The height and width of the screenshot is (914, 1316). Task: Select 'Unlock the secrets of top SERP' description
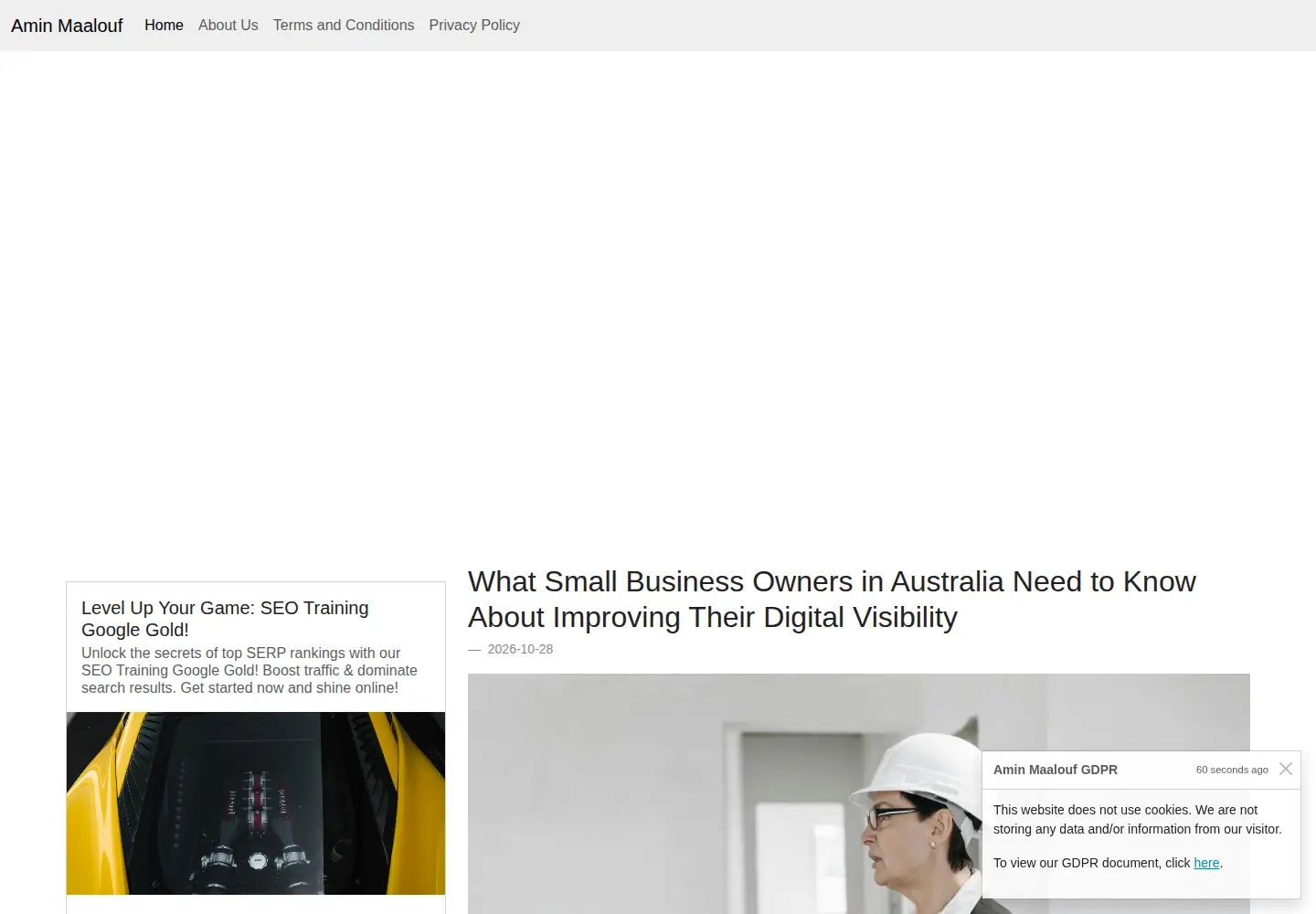249,670
